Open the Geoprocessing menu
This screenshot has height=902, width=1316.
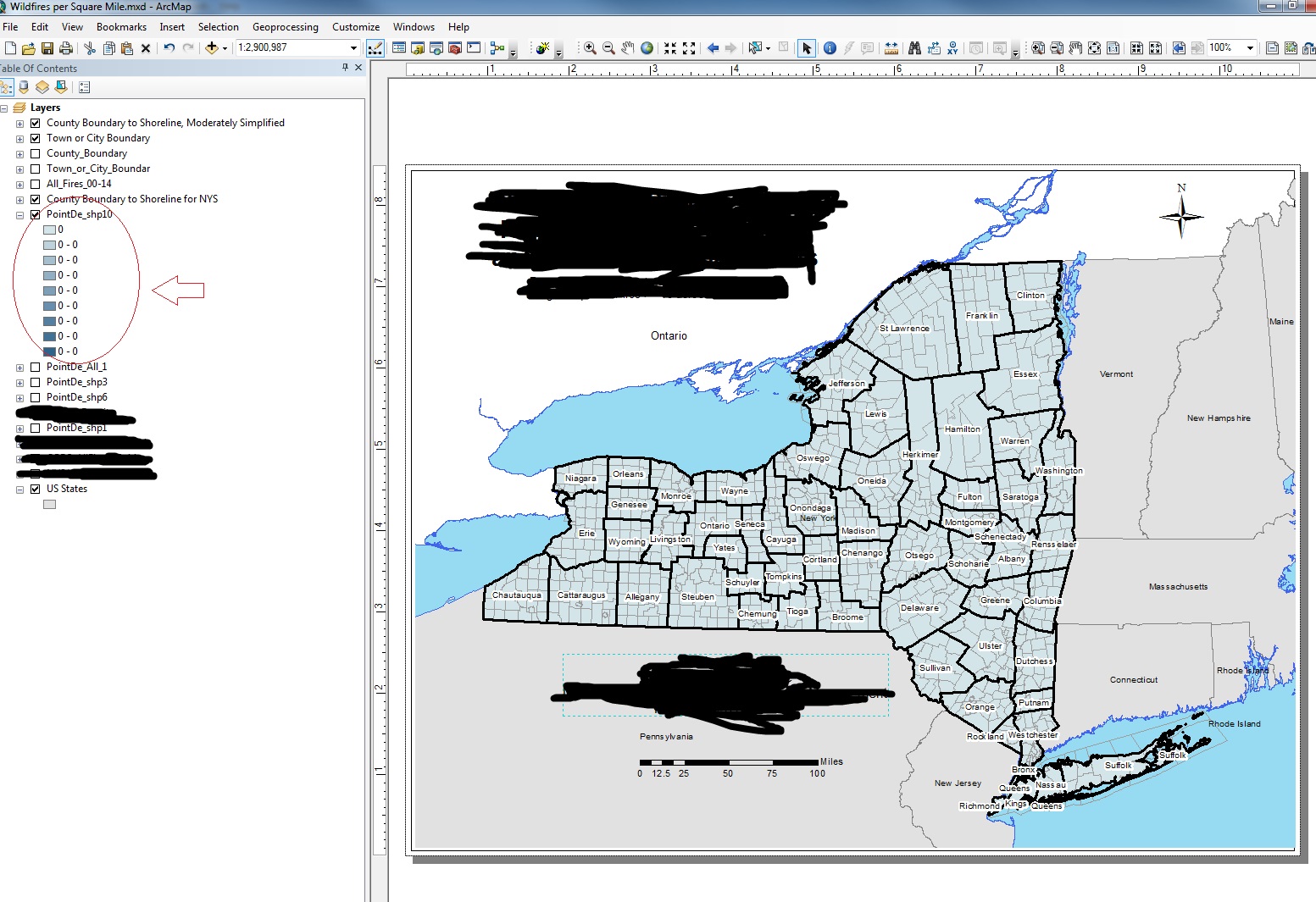coord(286,26)
